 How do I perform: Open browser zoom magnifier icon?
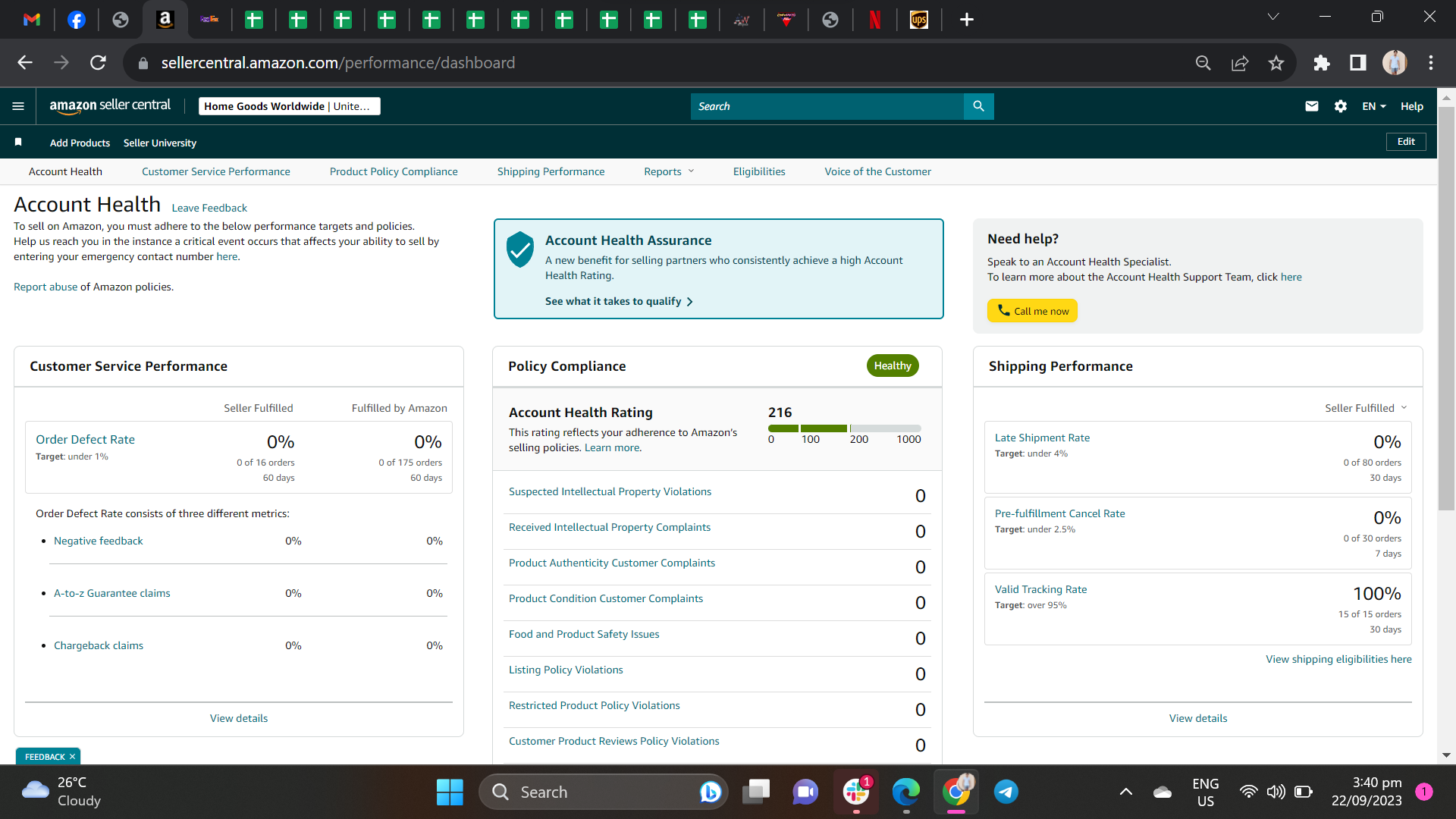[1203, 63]
